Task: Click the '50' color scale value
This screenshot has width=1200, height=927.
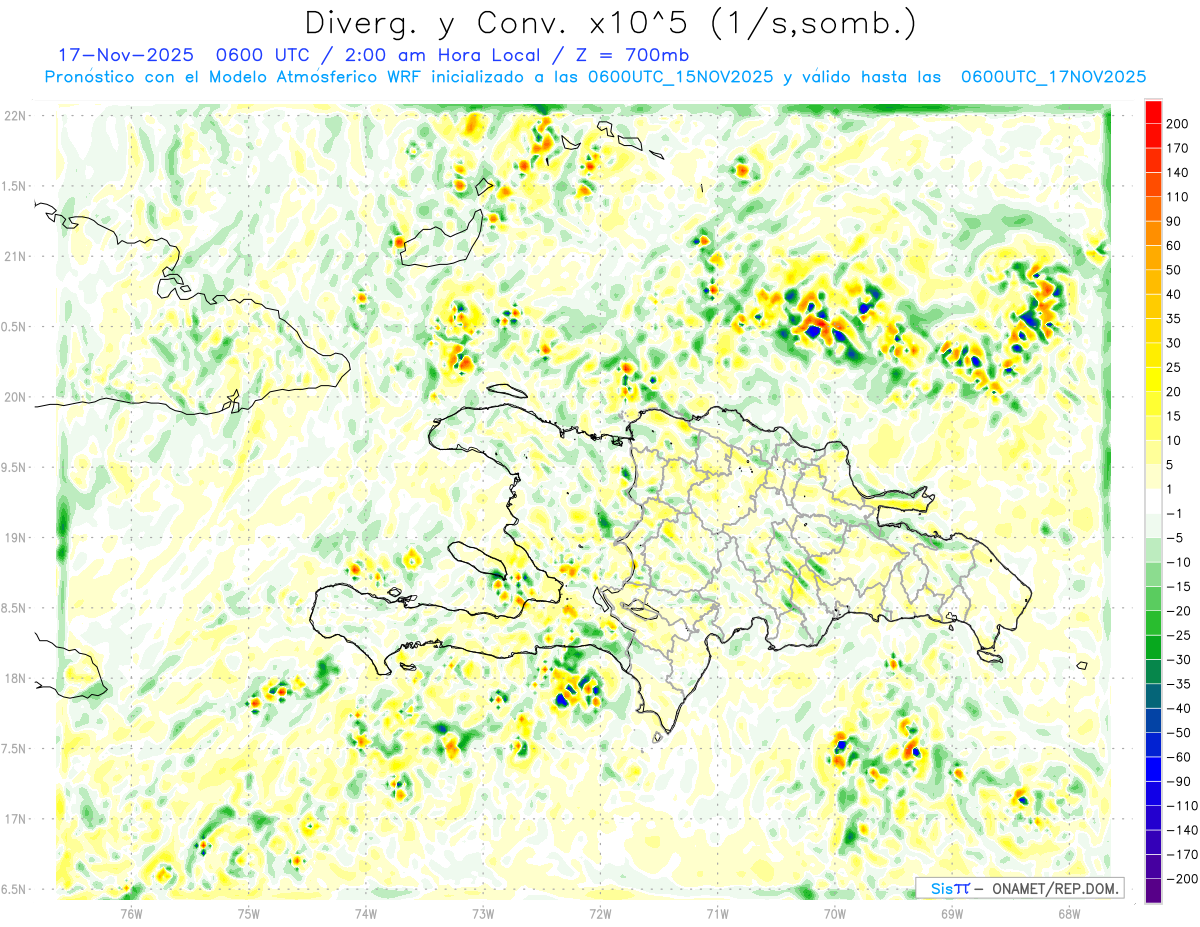Action: (x=1174, y=270)
